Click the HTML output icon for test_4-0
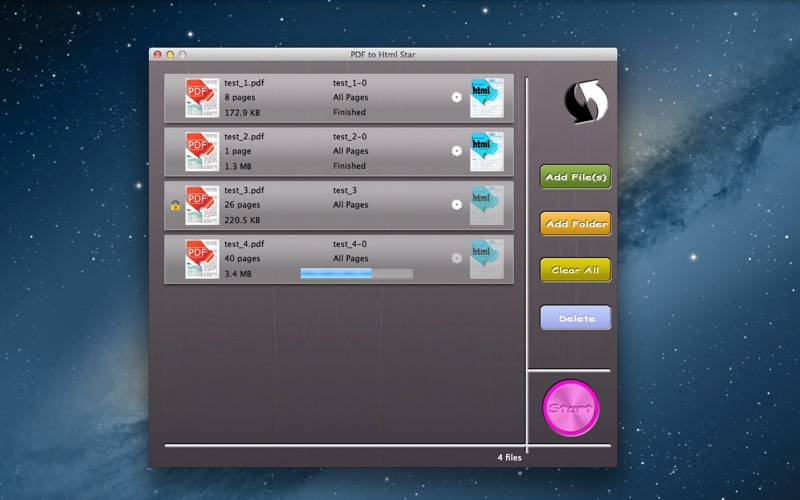The height and width of the screenshot is (500, 800). pyautogui.click(x=487, y=259)
